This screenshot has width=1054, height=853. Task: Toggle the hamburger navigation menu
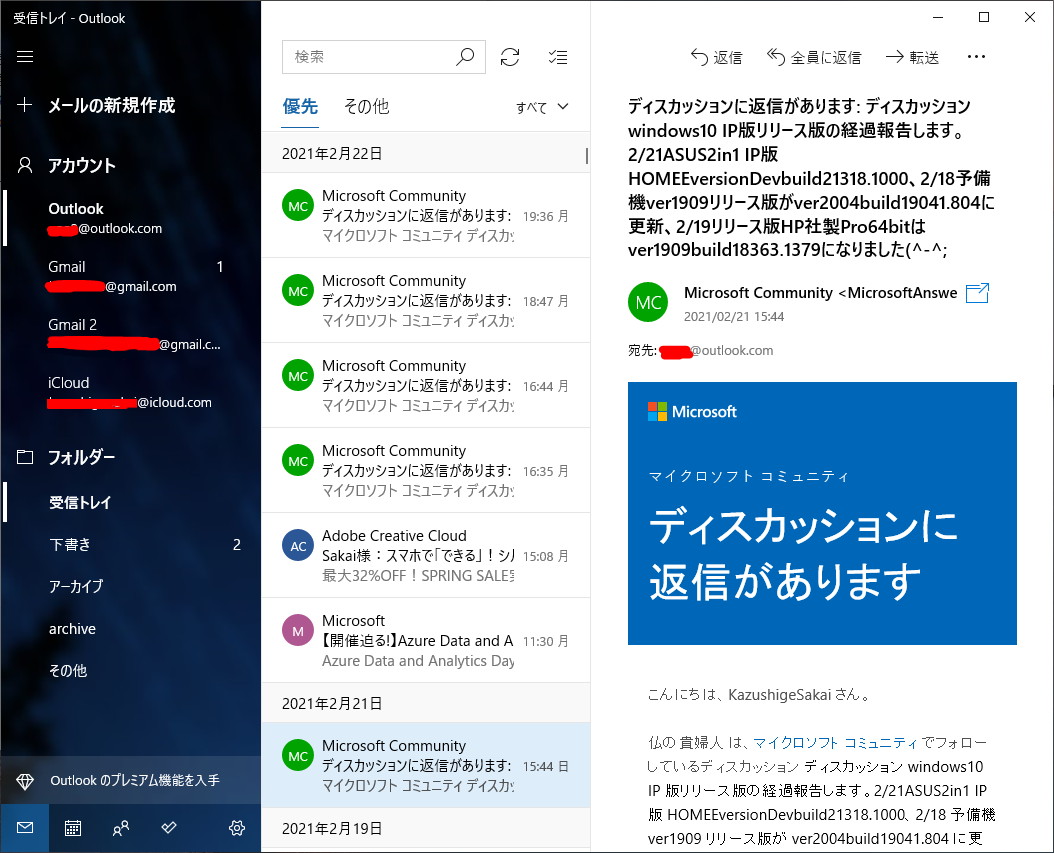25,56
